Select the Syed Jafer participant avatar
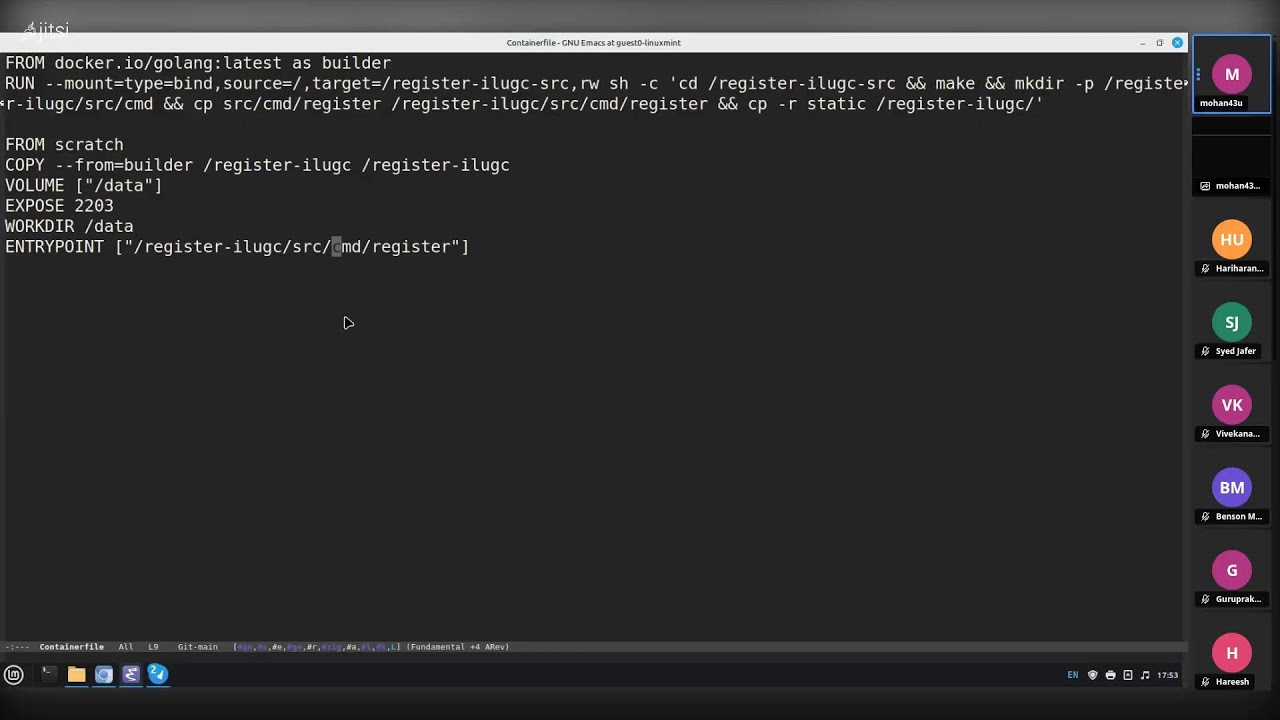This screenshot has height=720, width=1280. click(1232, 323)
